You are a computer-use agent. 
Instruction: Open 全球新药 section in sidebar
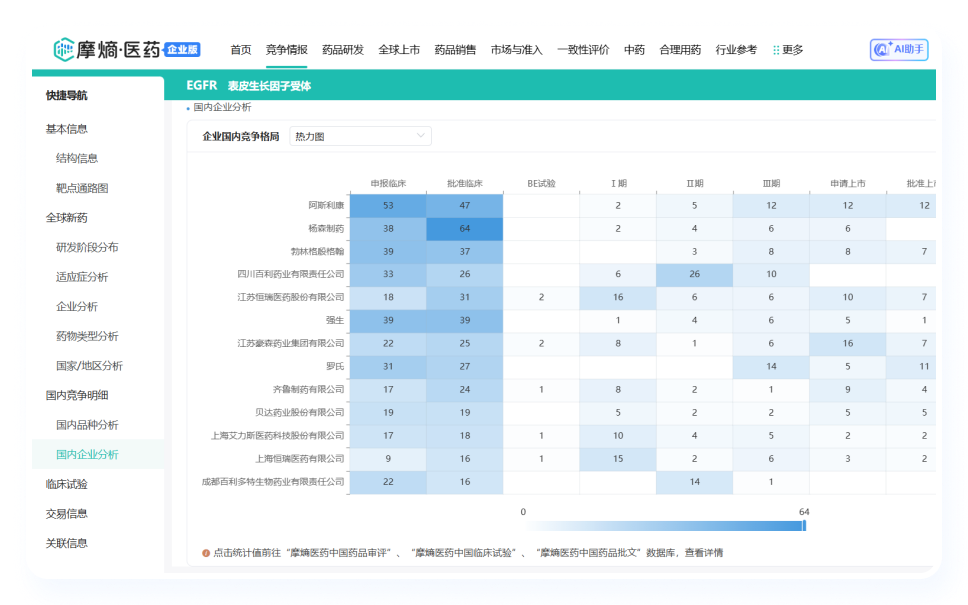(67, 218)
